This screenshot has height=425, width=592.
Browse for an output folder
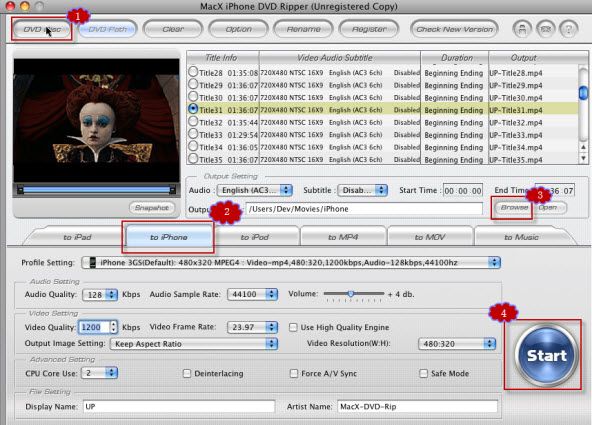514,207
